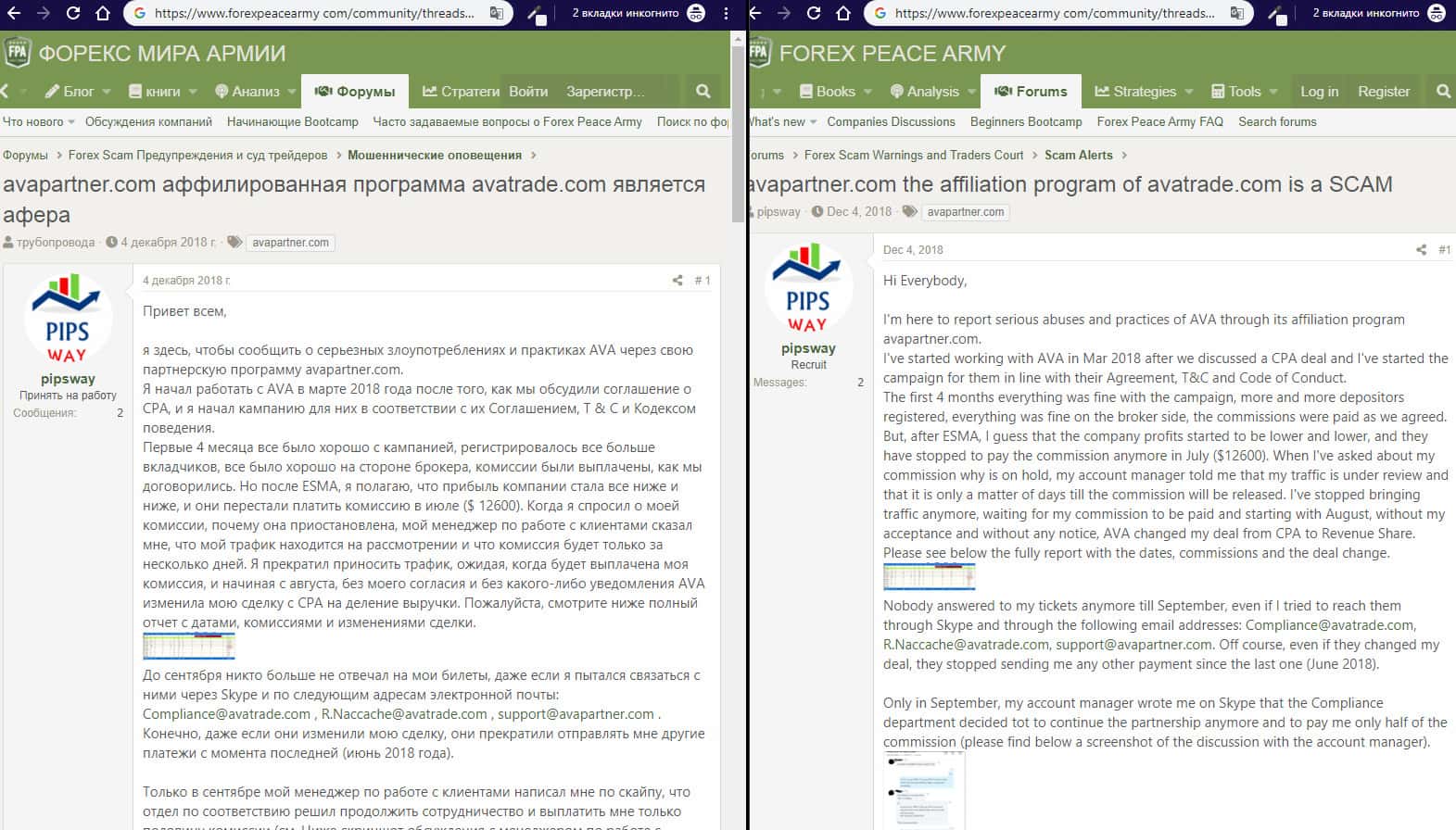The image size is (1456, 830).
Task: Expand the Блог dropdown arrow
Action: click(x=107, y=92)
